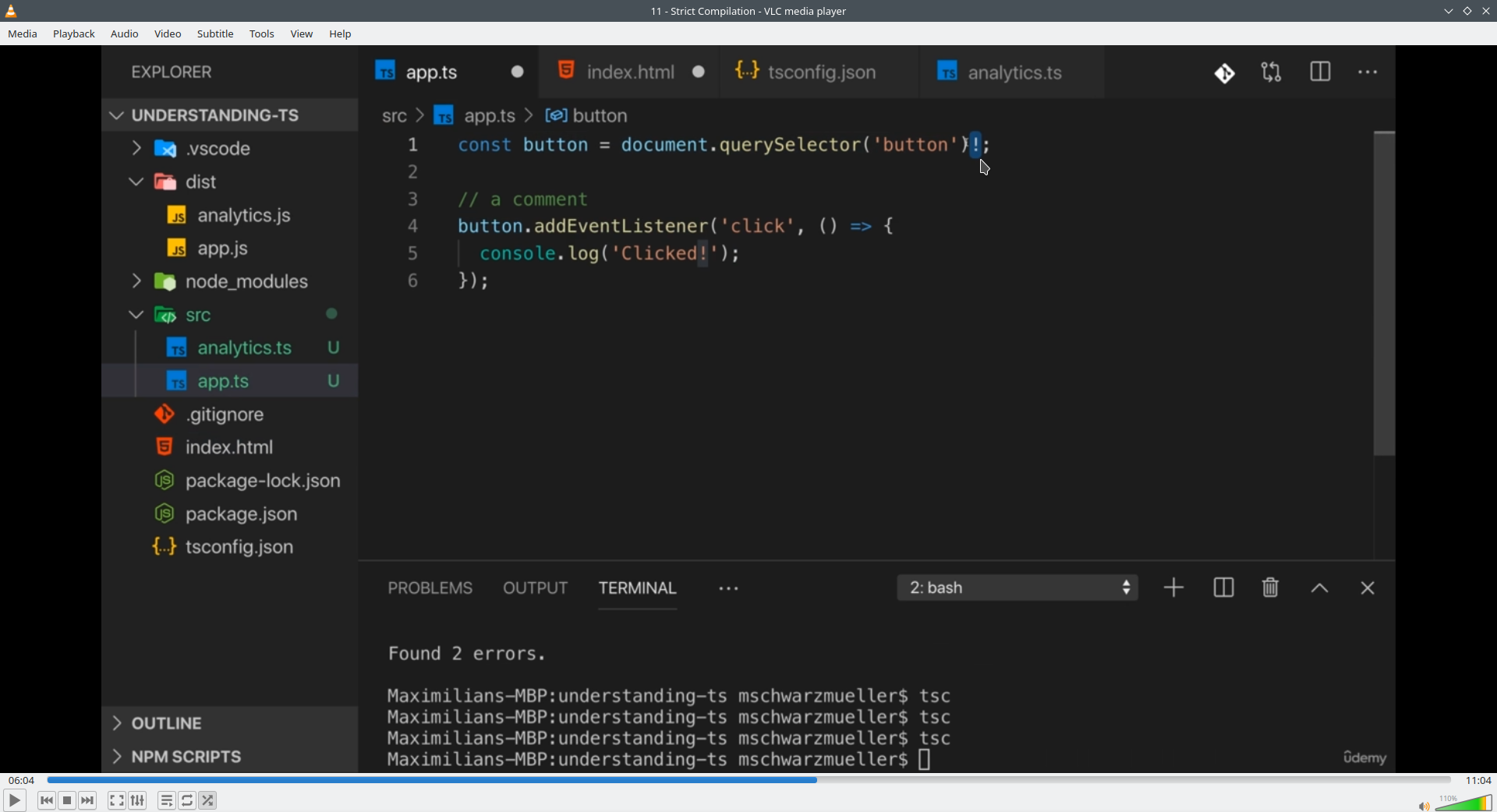Close the terminal panel with X
The width and height of the screenshot is (1497, 812).
point(1368,588)
